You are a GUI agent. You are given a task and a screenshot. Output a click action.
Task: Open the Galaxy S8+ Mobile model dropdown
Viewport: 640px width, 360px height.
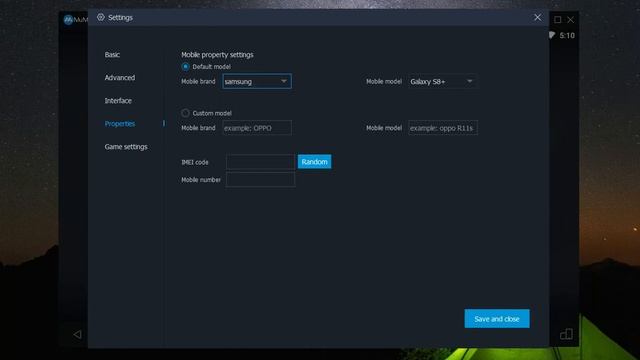click(x=443, y=81)
